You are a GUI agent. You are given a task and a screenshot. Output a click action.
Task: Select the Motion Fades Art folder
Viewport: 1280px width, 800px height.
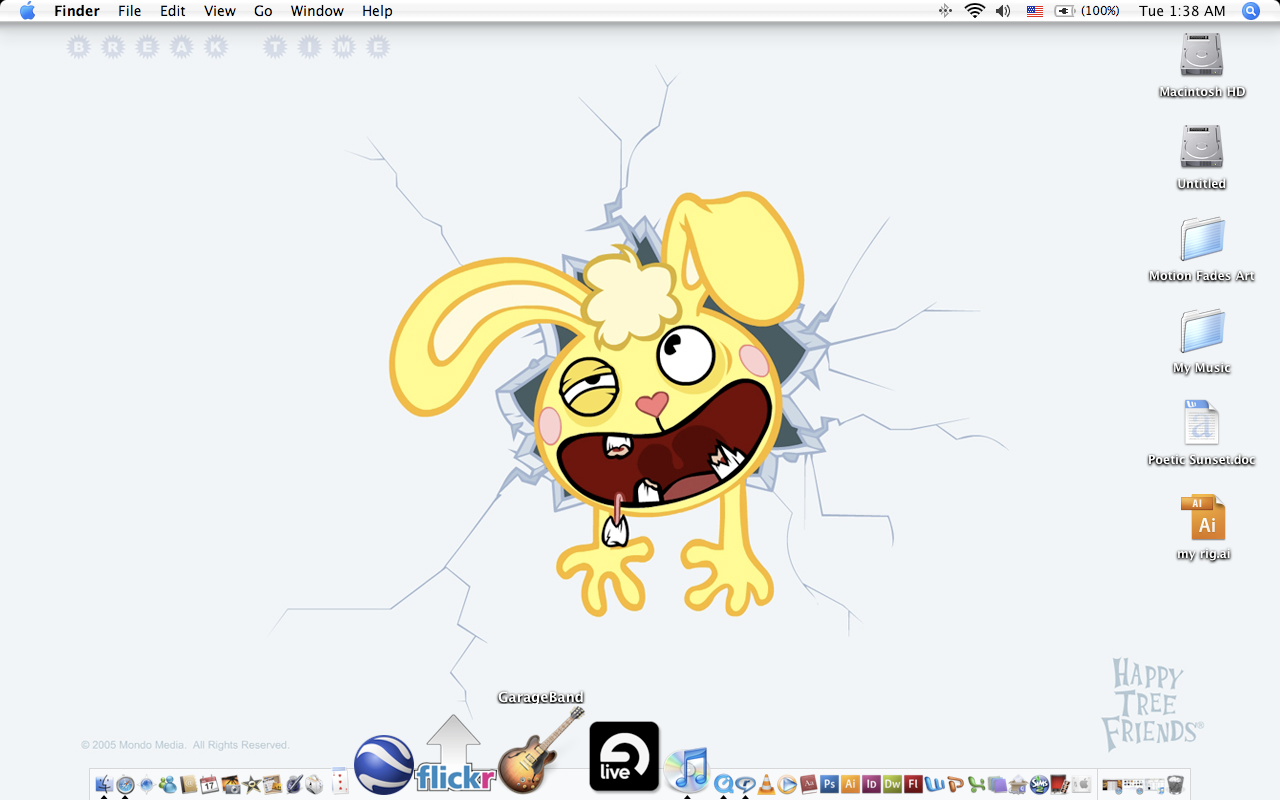[x=1201, y=240]
